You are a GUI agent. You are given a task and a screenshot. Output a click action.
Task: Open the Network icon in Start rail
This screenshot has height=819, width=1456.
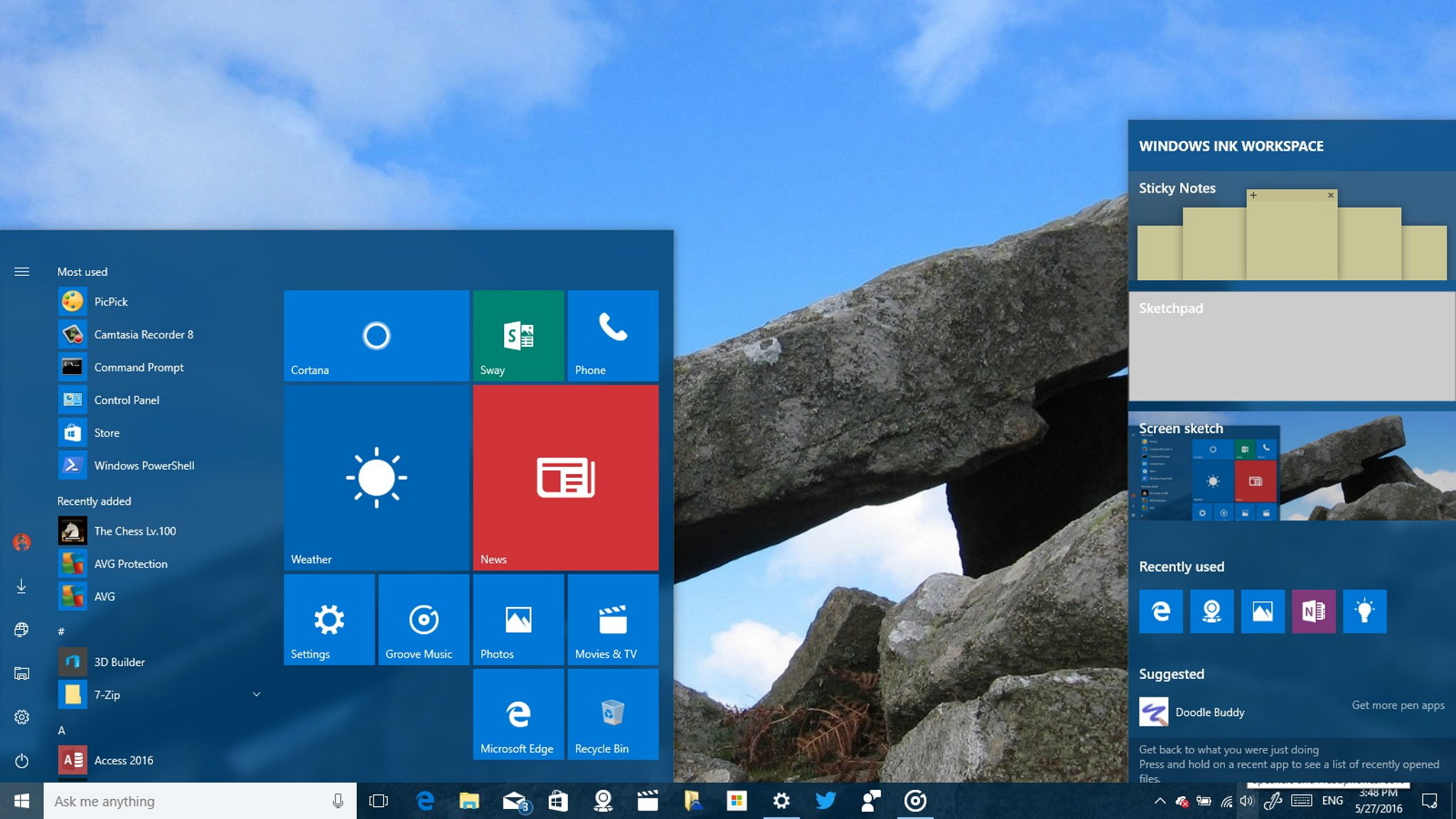tap(22, 630)
